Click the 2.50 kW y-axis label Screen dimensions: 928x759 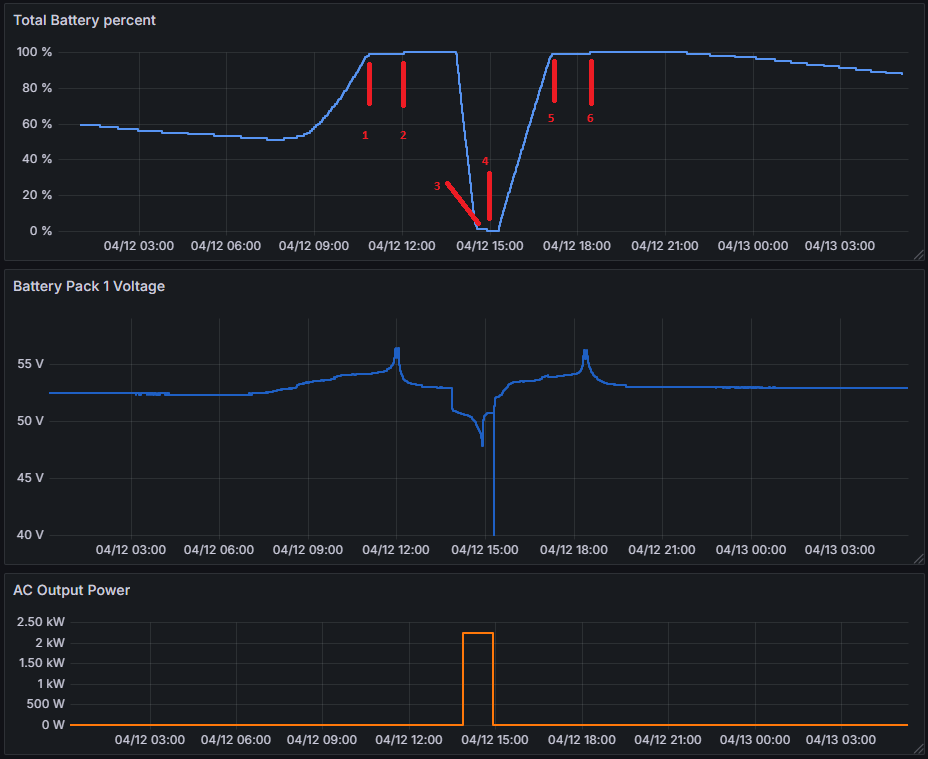[41, 622]
